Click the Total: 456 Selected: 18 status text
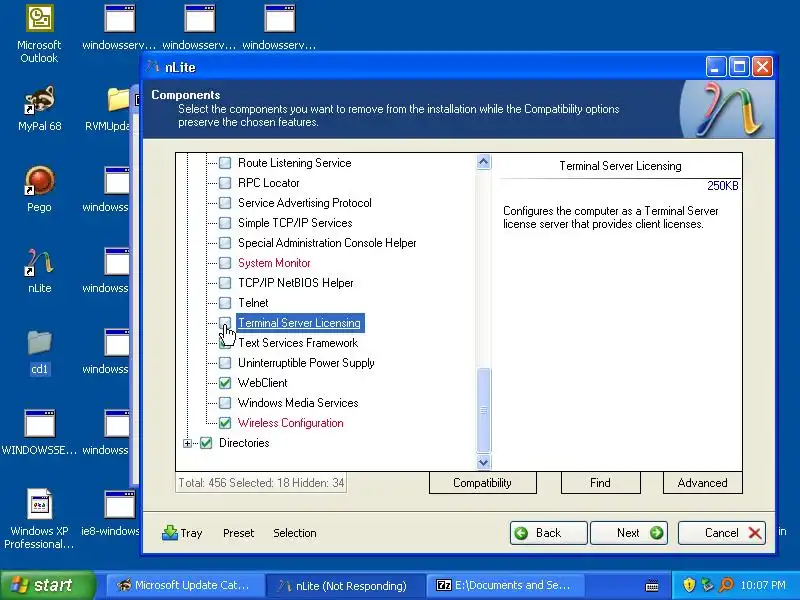Screen dimensions: 800x600 pos(261,483)
